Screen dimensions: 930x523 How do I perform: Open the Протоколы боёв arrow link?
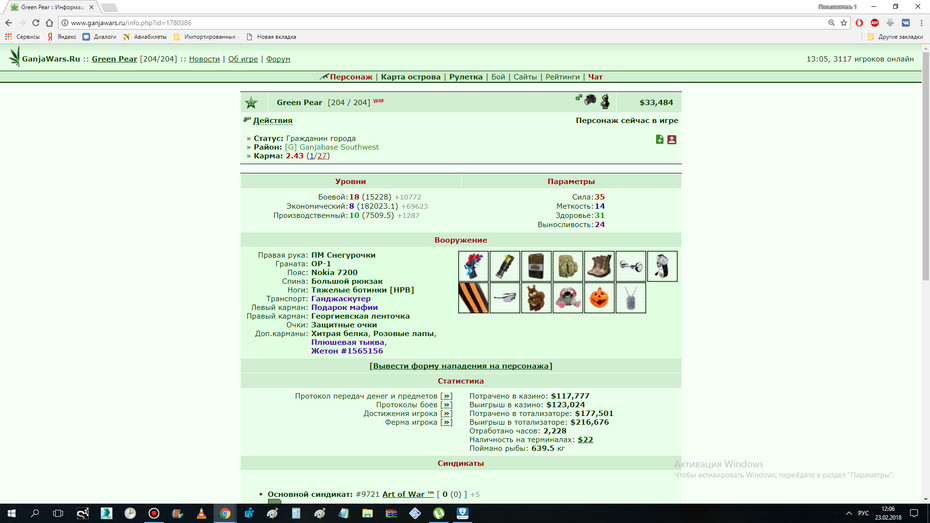(447, 405)
